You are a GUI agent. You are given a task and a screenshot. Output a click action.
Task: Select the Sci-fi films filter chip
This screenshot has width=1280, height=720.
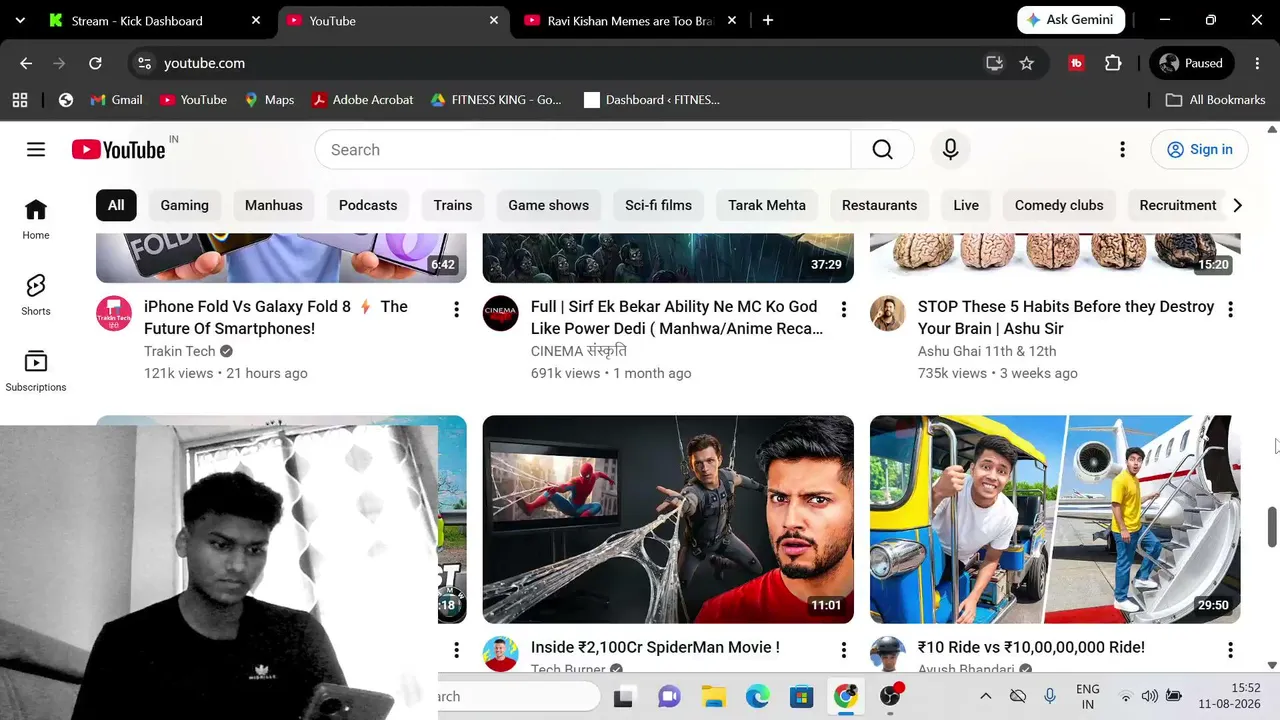point(658,205)
